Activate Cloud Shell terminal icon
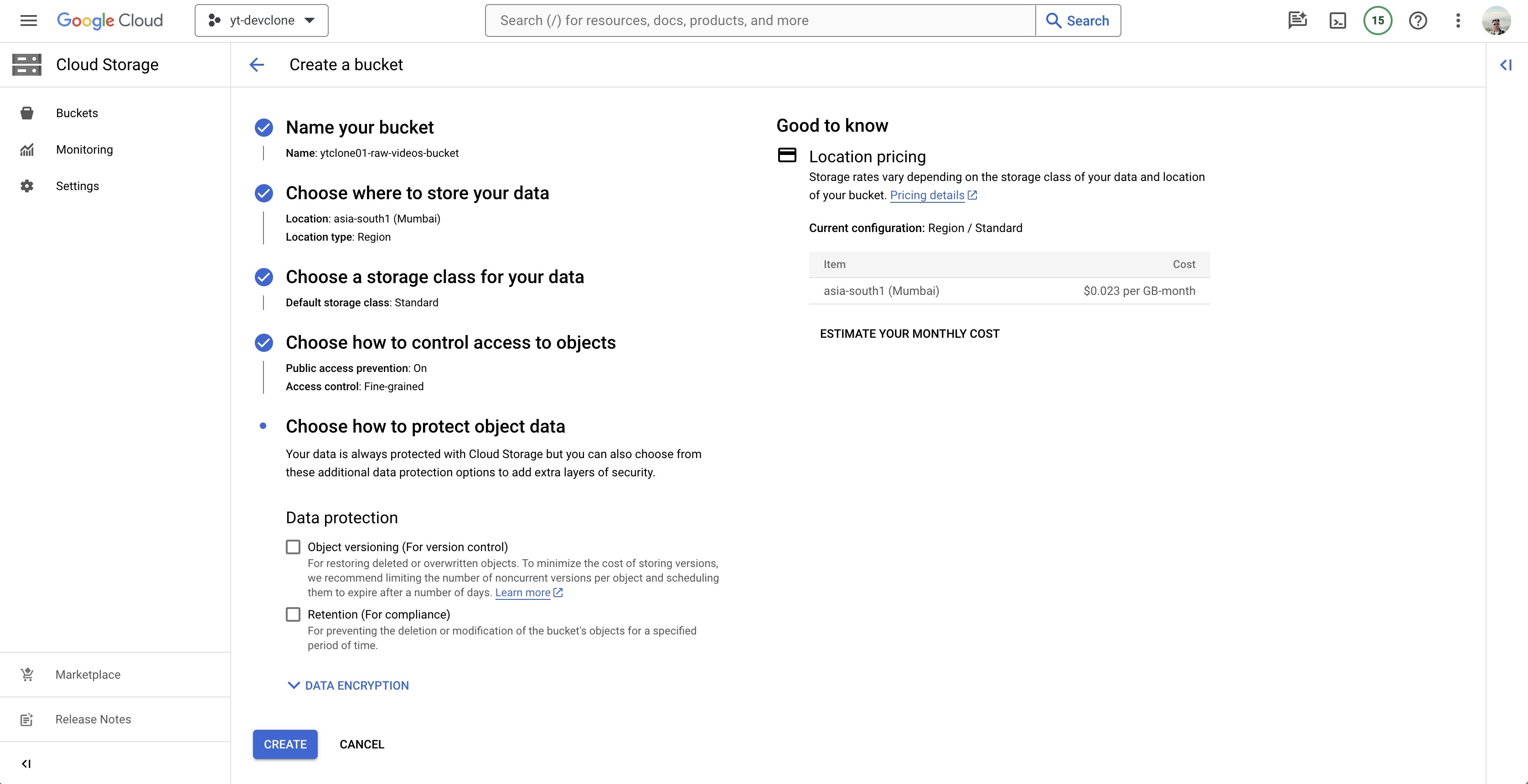1528x784 pixels. point(1337,21)
